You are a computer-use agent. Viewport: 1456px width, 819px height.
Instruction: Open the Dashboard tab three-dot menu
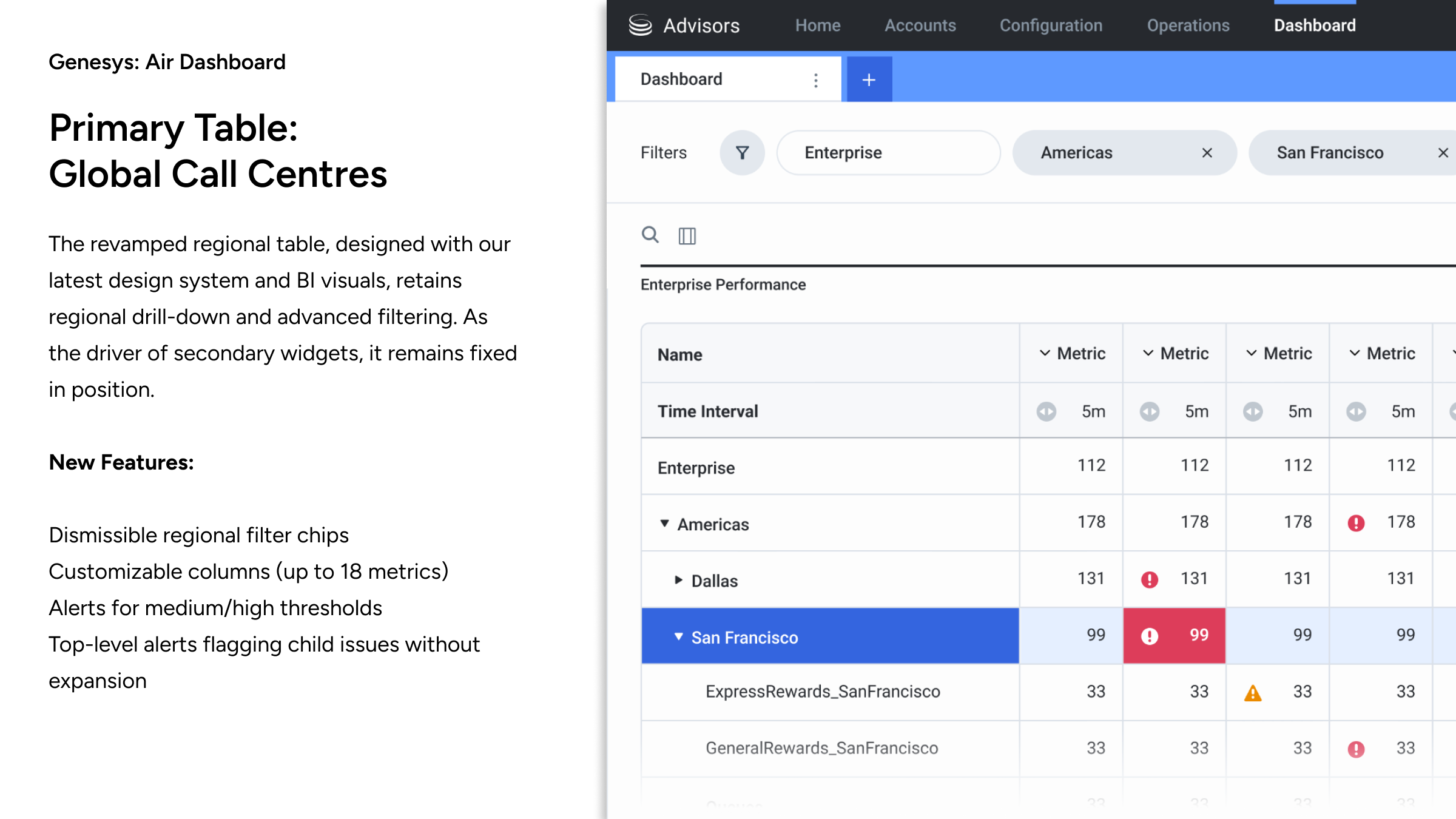(816, 80)
